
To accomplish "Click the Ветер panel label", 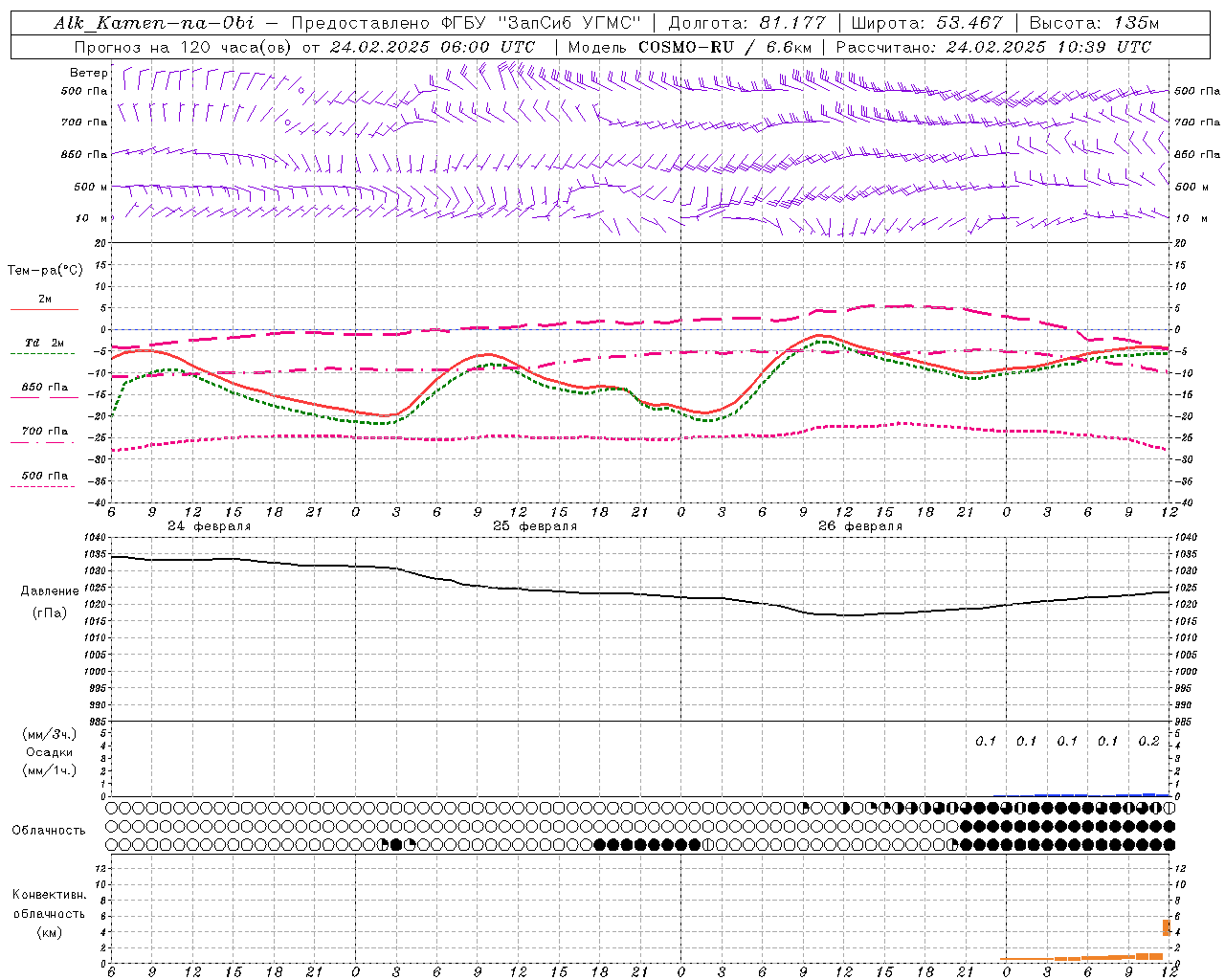I will click(x=89, y=73).
